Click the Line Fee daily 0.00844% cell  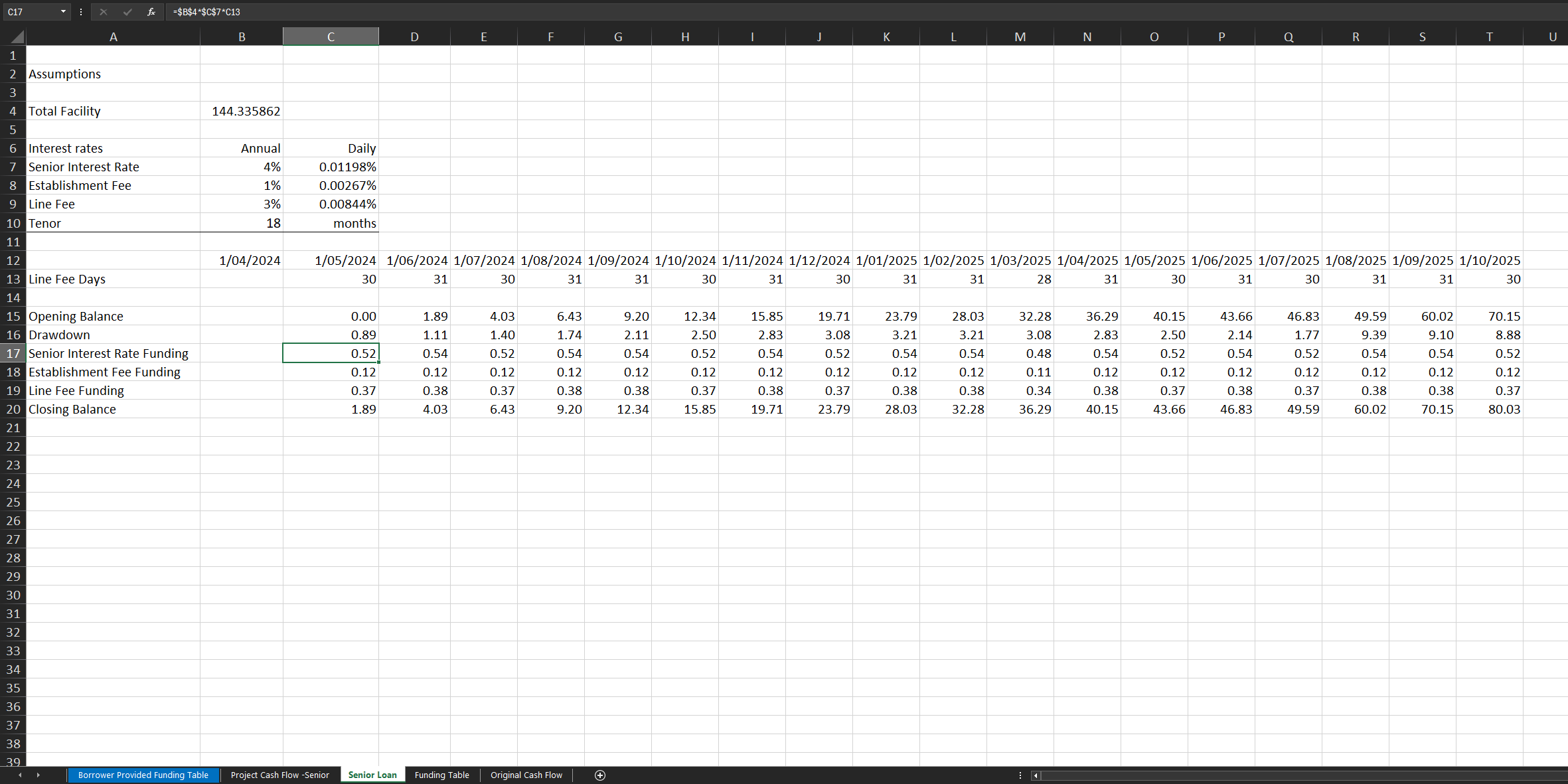[x=331, y=204]
